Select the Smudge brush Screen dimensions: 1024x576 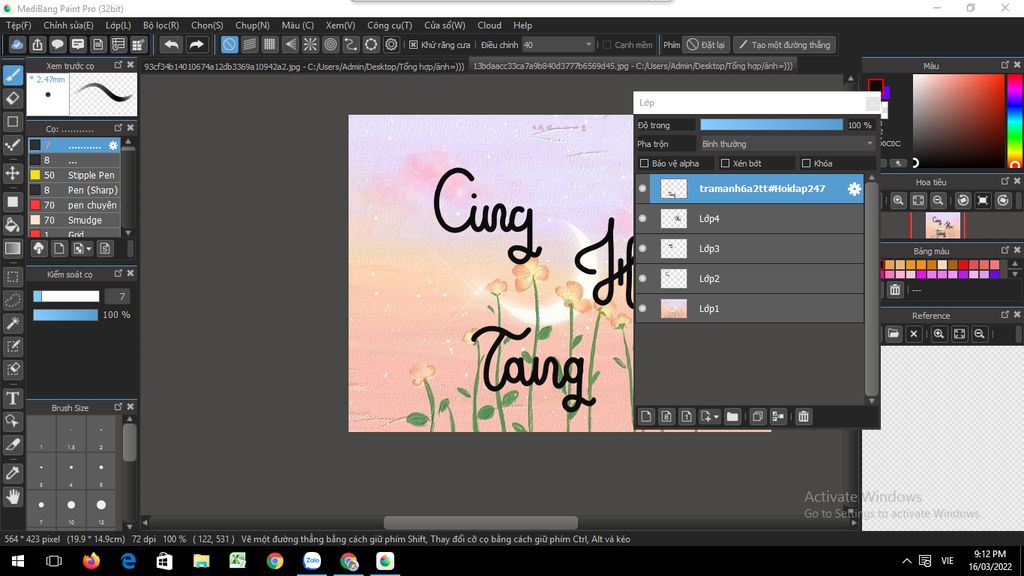(74, 220)
